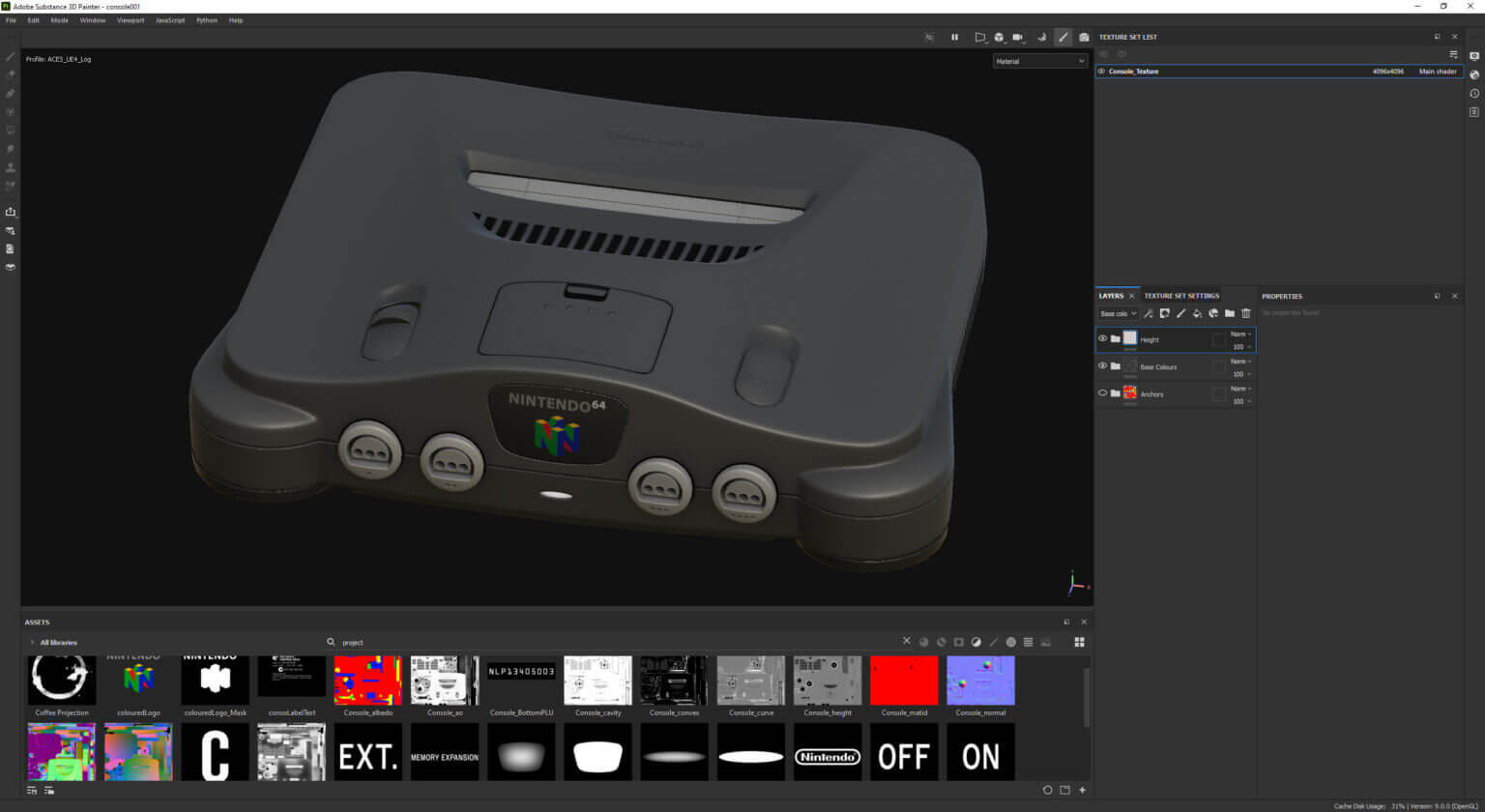Open the perspective view dropdown icon
The height and width of the screenshot is (812, 1485).
[x=979, y=37]
